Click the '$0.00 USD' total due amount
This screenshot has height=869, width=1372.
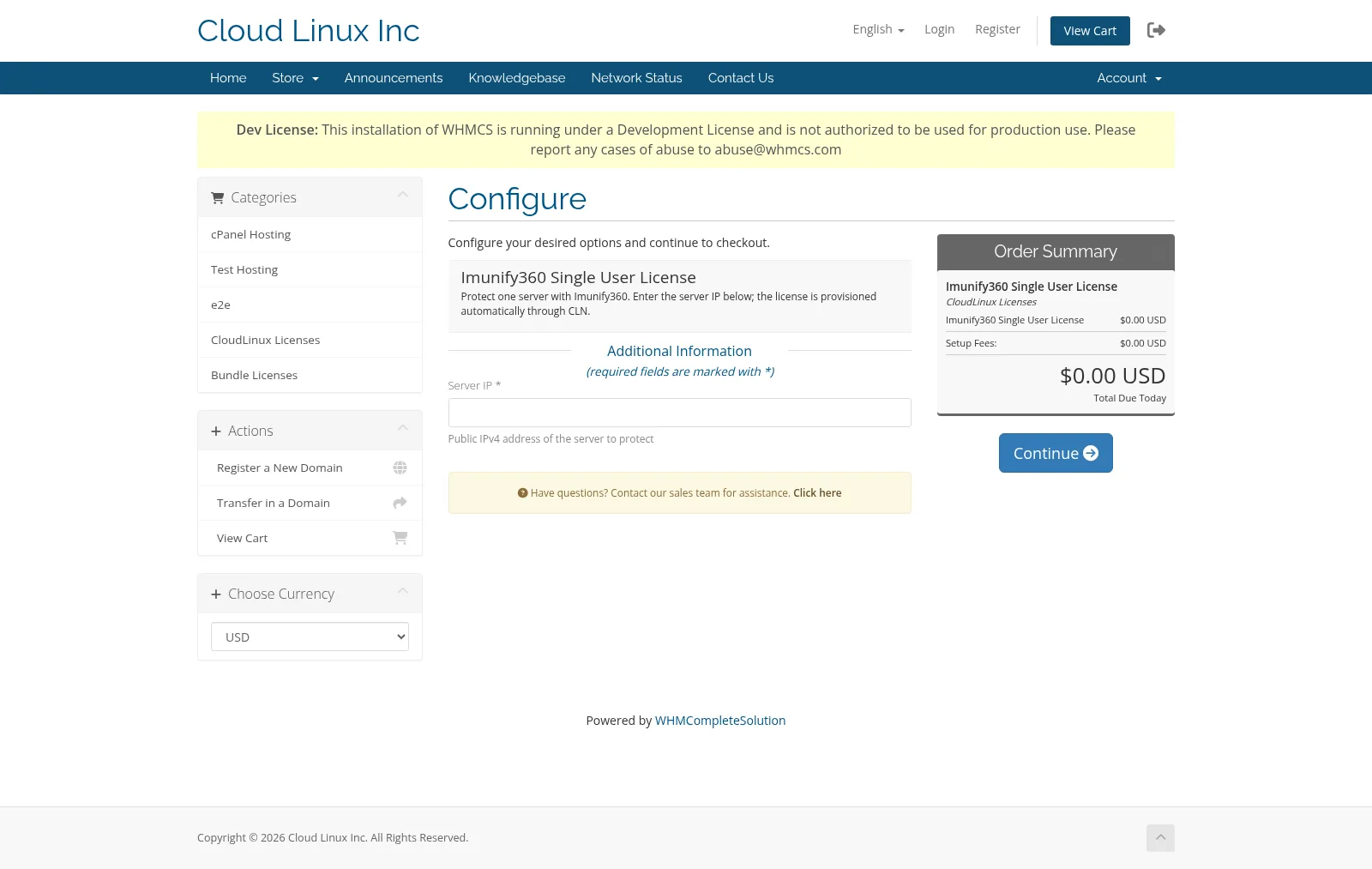[1112, 376]
